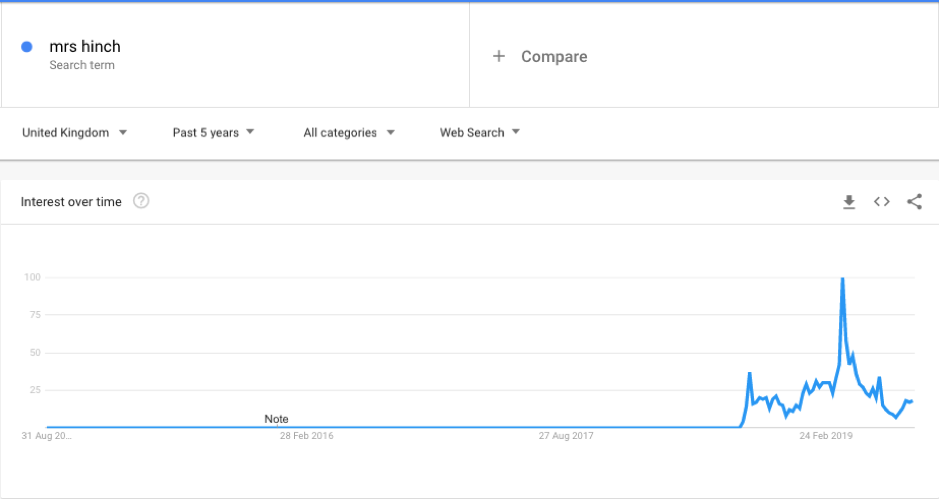Click the Interest over time heading
Image resolution: width=939 pixels, height=499 pixels.
click(x=71, y=202)
